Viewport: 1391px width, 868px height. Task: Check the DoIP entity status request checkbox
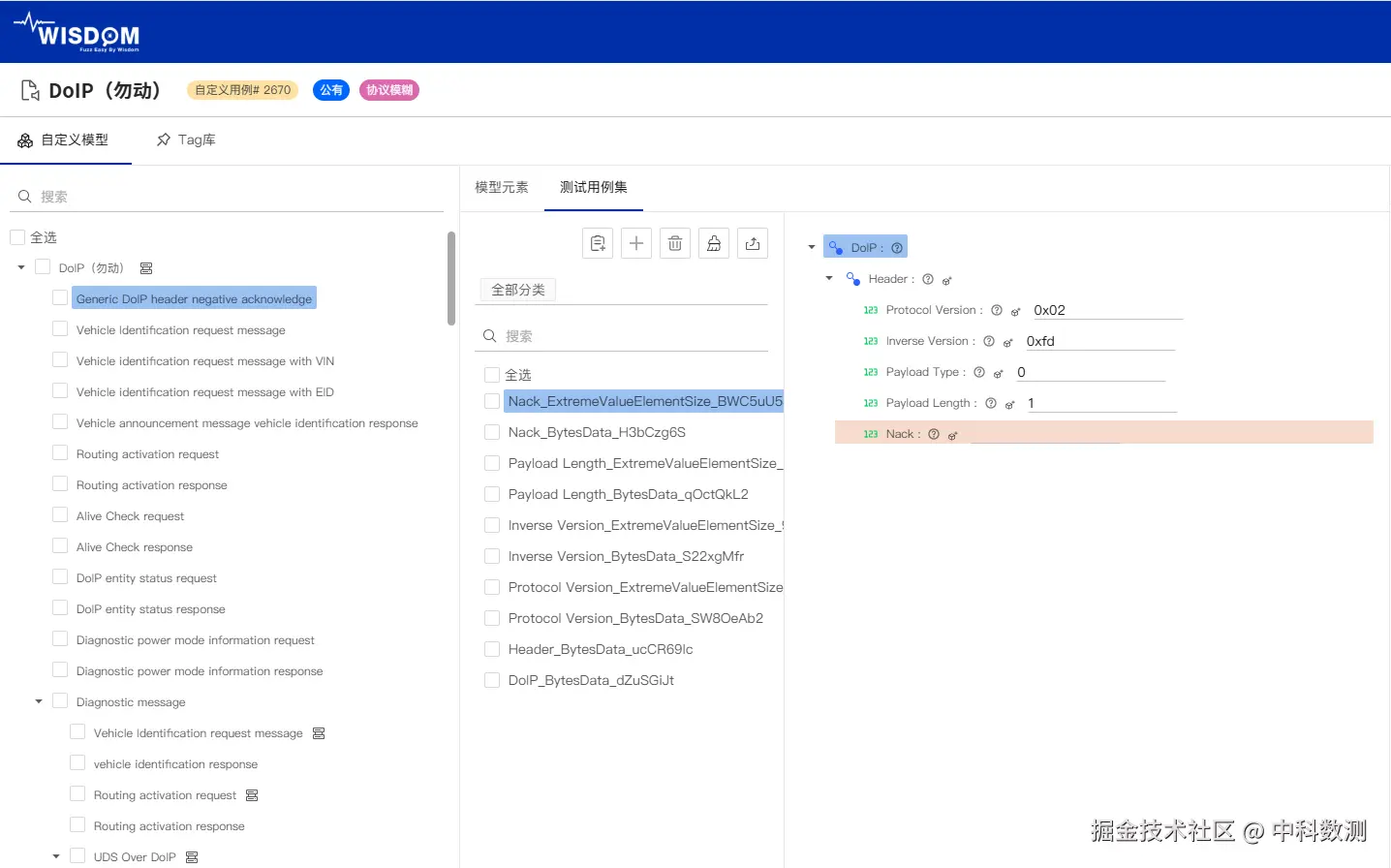click(60, 576)
